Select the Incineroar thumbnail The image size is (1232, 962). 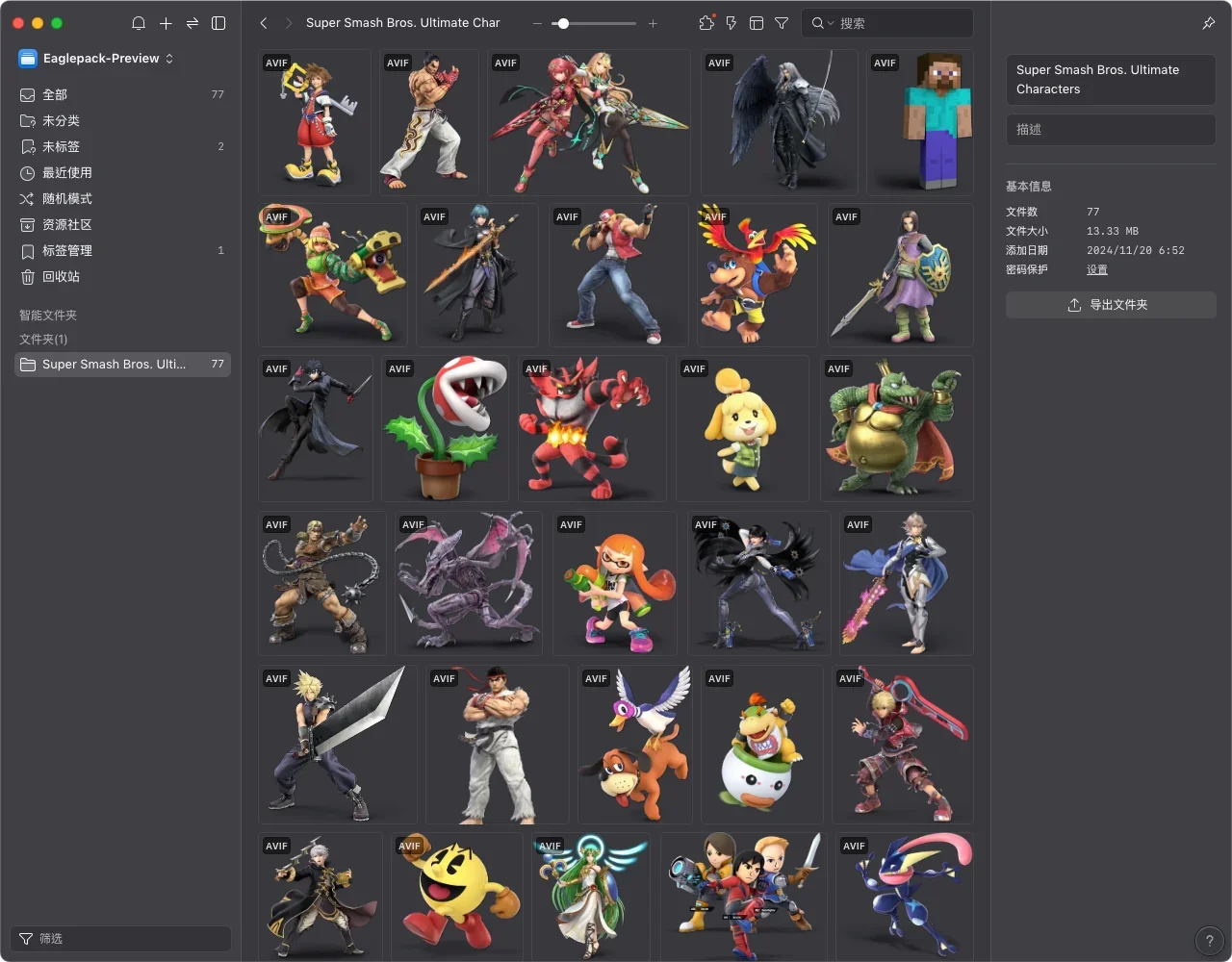(x=593, y=428)
